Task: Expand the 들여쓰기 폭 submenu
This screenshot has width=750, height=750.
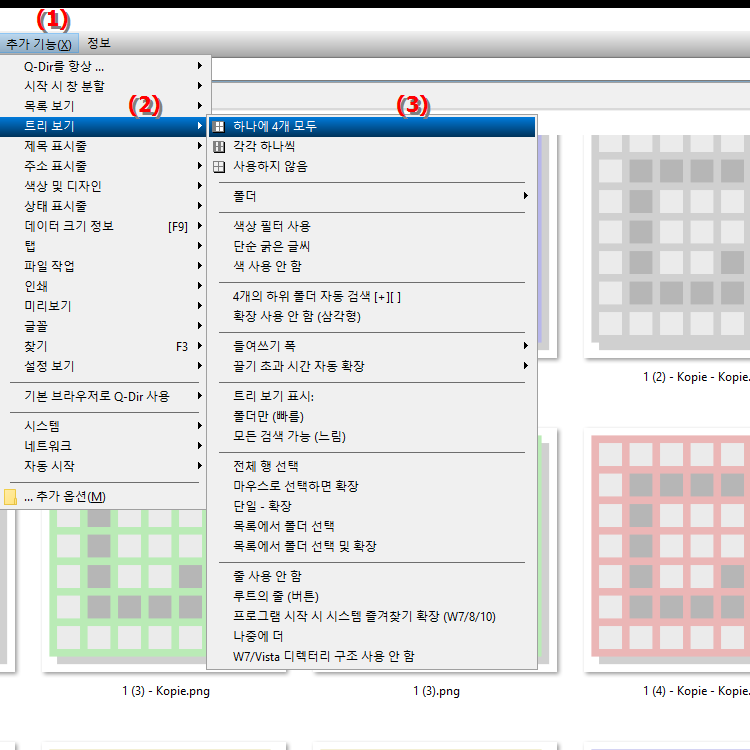Action: pyautogui.click(x=372, y=346)
